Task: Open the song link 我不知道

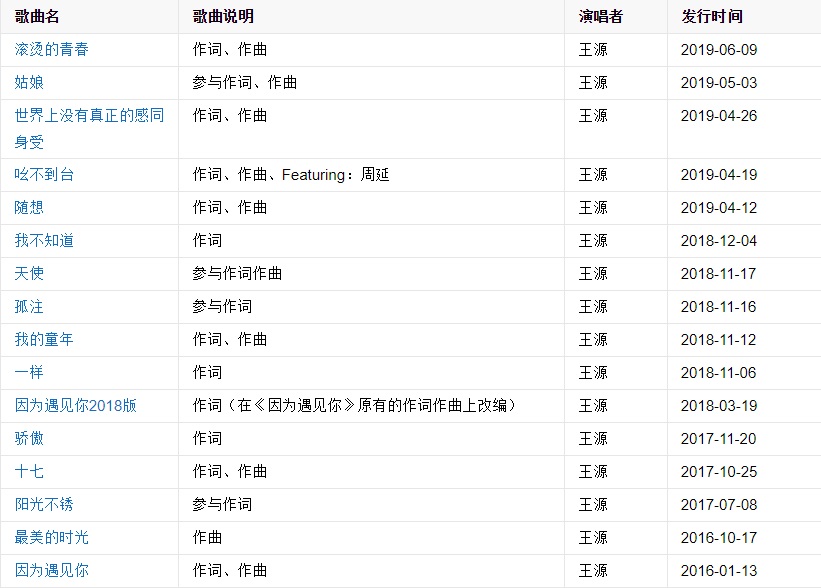Action: tap(44, 240)
